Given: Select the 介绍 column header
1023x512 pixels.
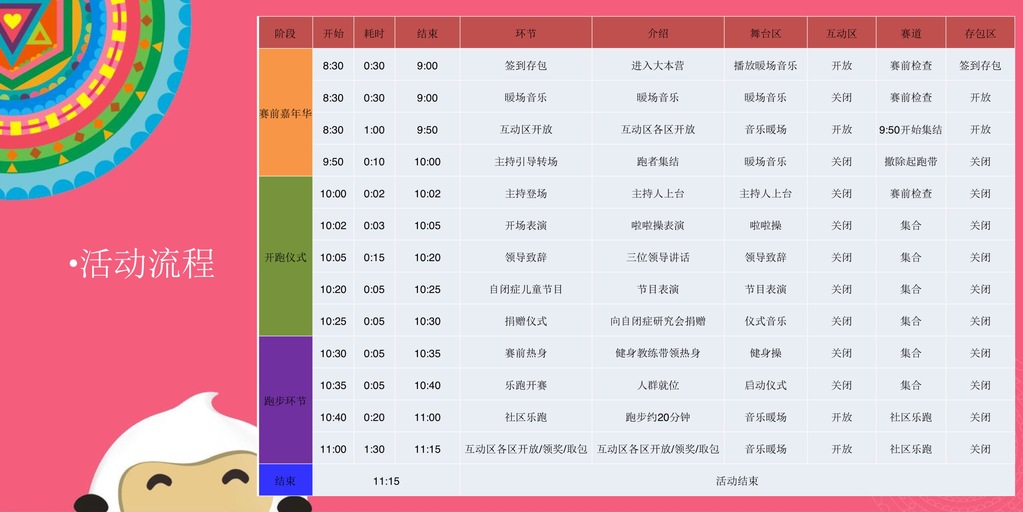Looking at the screenshot, I should tap(658, 33).
